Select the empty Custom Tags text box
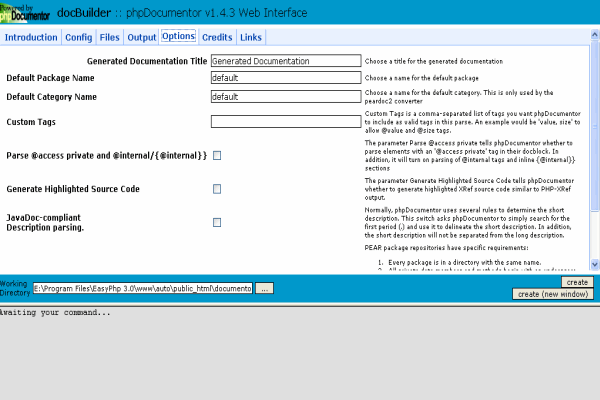This screenshot has width=600, height=400. tap(285, 122)
